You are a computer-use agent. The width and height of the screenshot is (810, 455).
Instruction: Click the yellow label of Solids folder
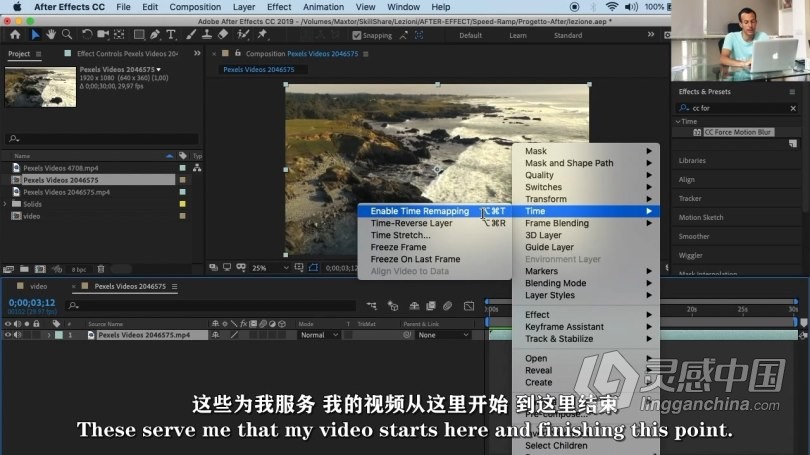tap(182, 204)
